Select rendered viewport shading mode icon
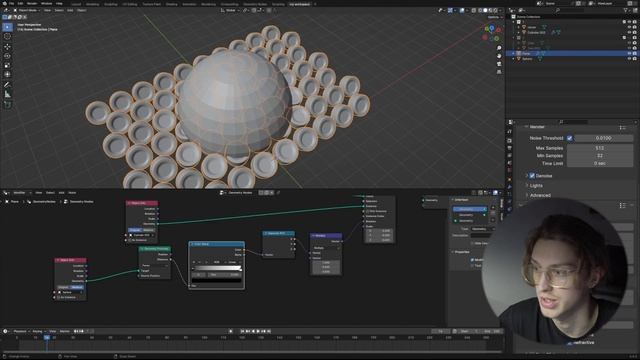 tap(495, 10)
